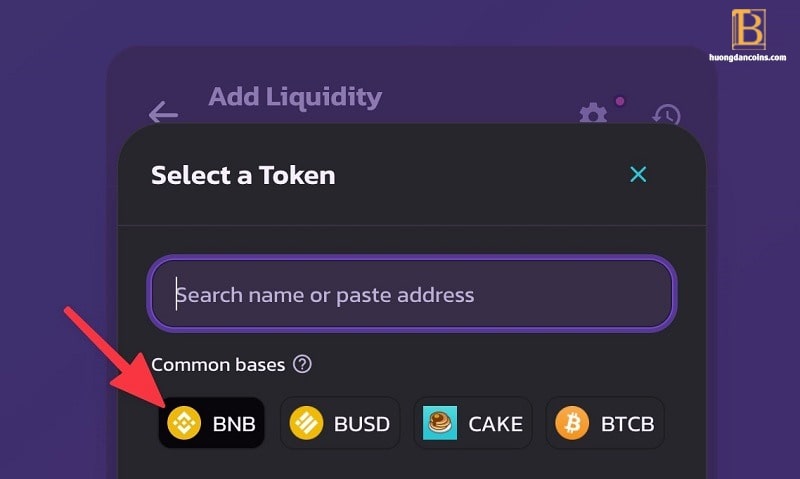Click the huongdancoins B logo watermark

pos(748,29)
